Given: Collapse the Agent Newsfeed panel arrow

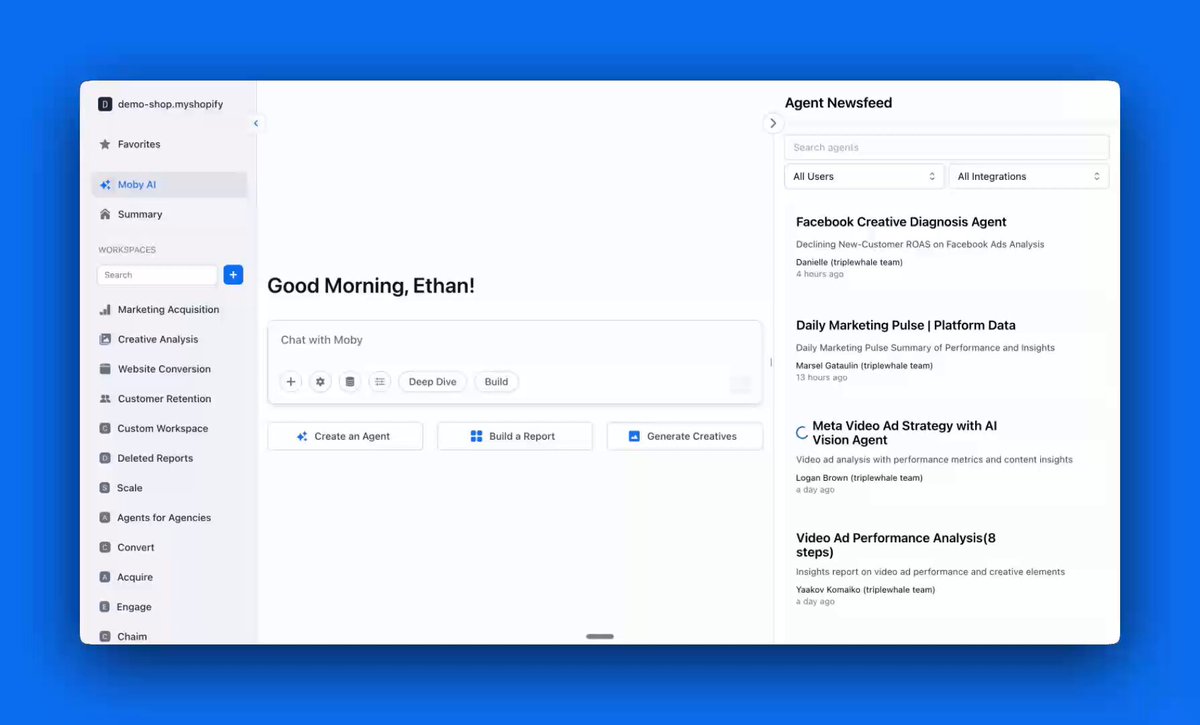Looking at the screenshot, I should (773, 123).
